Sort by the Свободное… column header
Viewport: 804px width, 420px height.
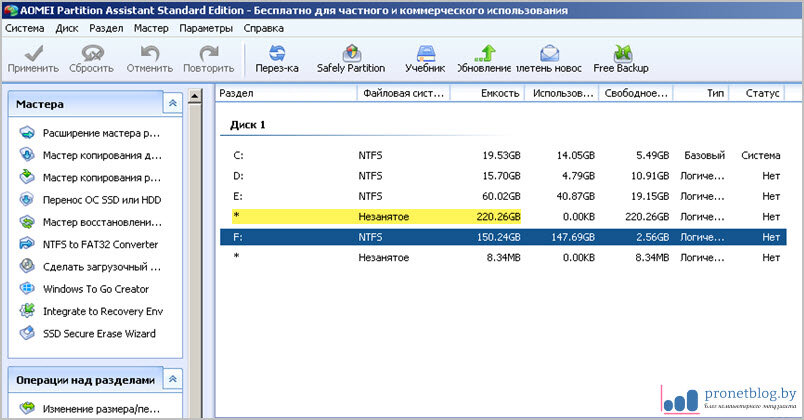[636, 93]
